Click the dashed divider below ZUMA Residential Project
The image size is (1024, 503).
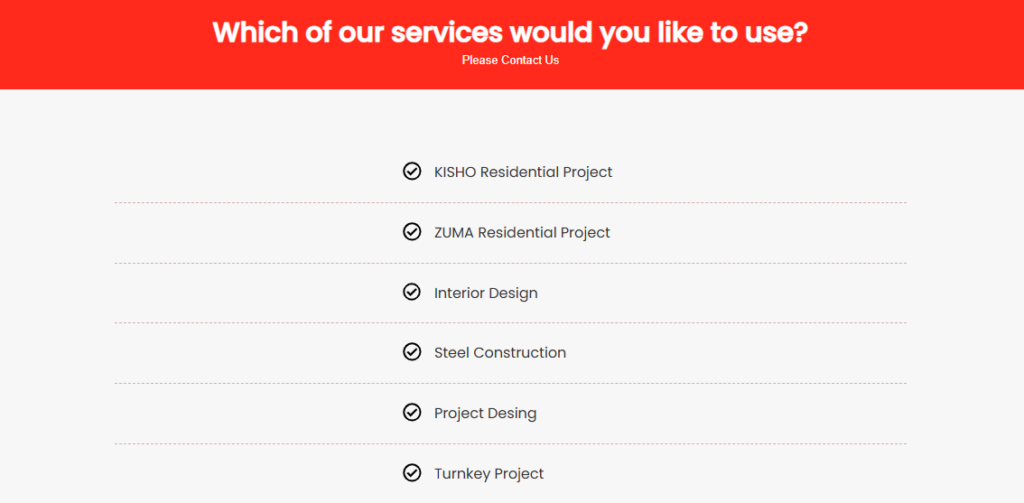tap(511, 263)
